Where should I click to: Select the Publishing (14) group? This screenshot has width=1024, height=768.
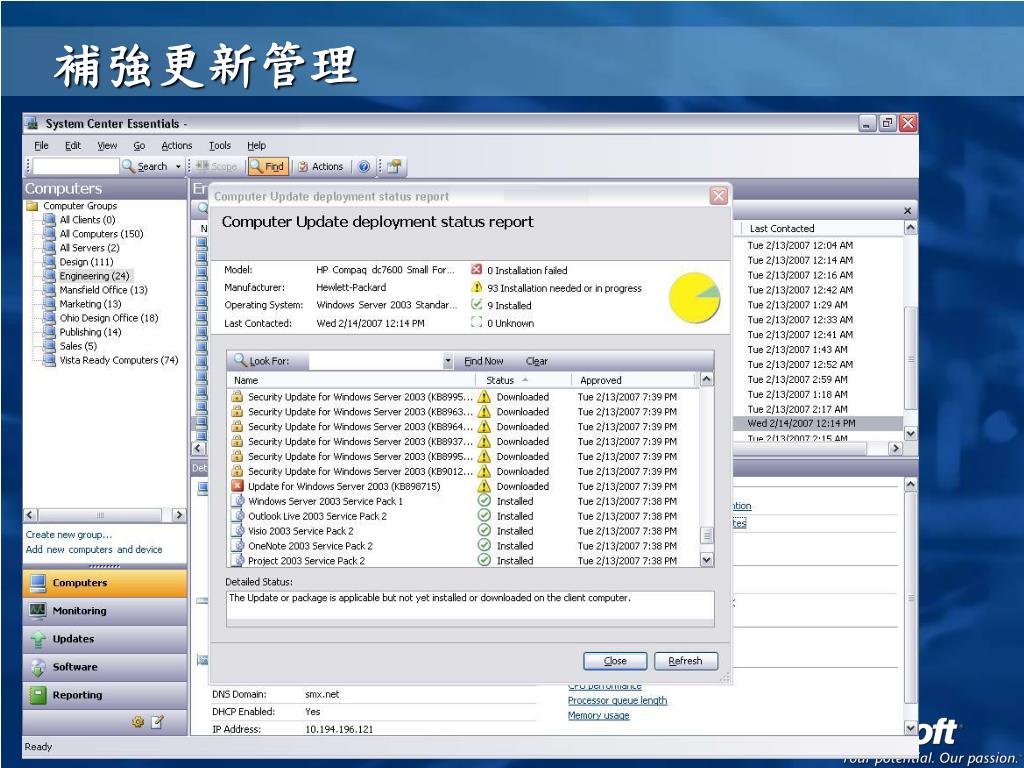coord(90,332)
